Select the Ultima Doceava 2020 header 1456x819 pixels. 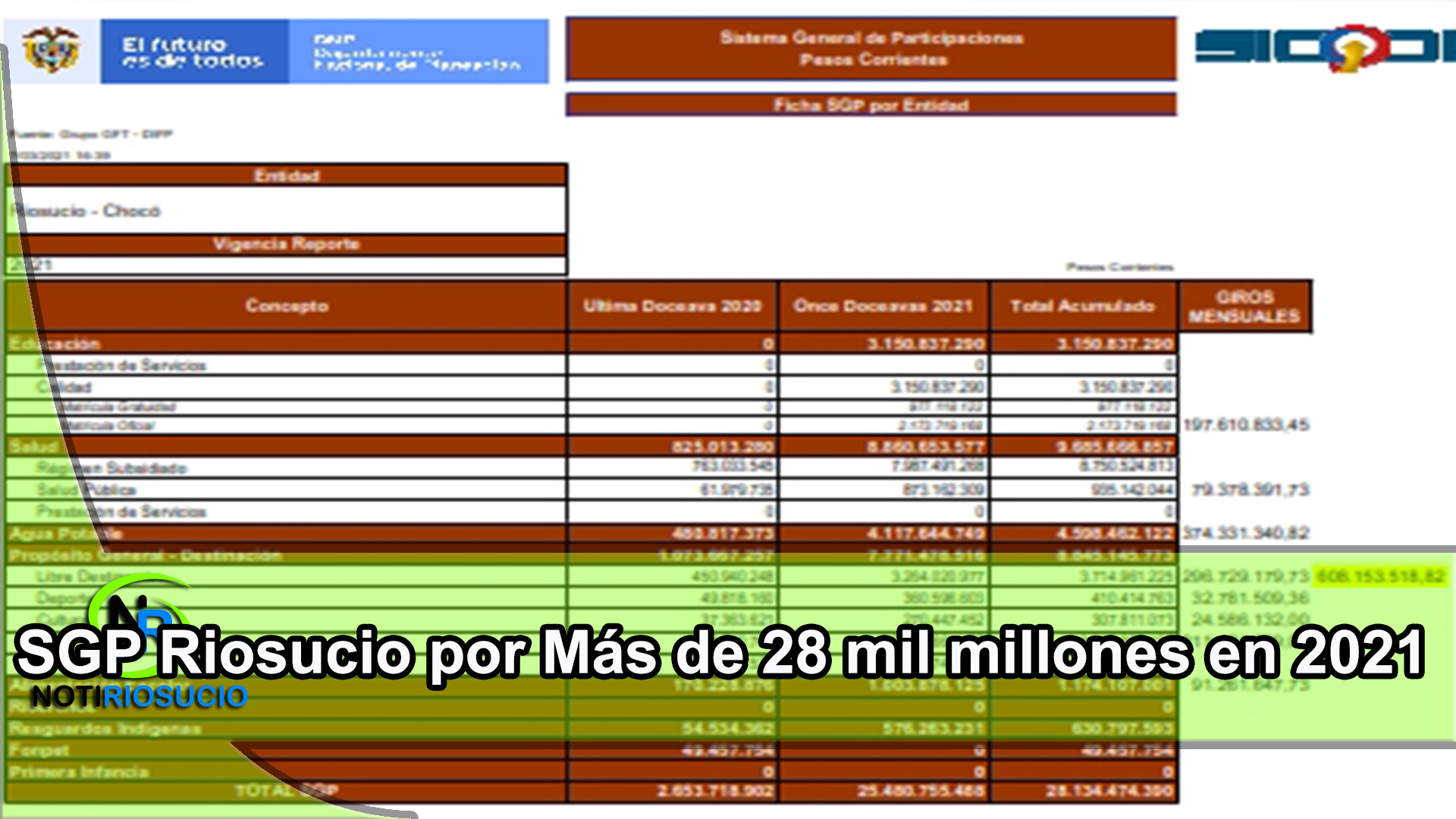672,306
